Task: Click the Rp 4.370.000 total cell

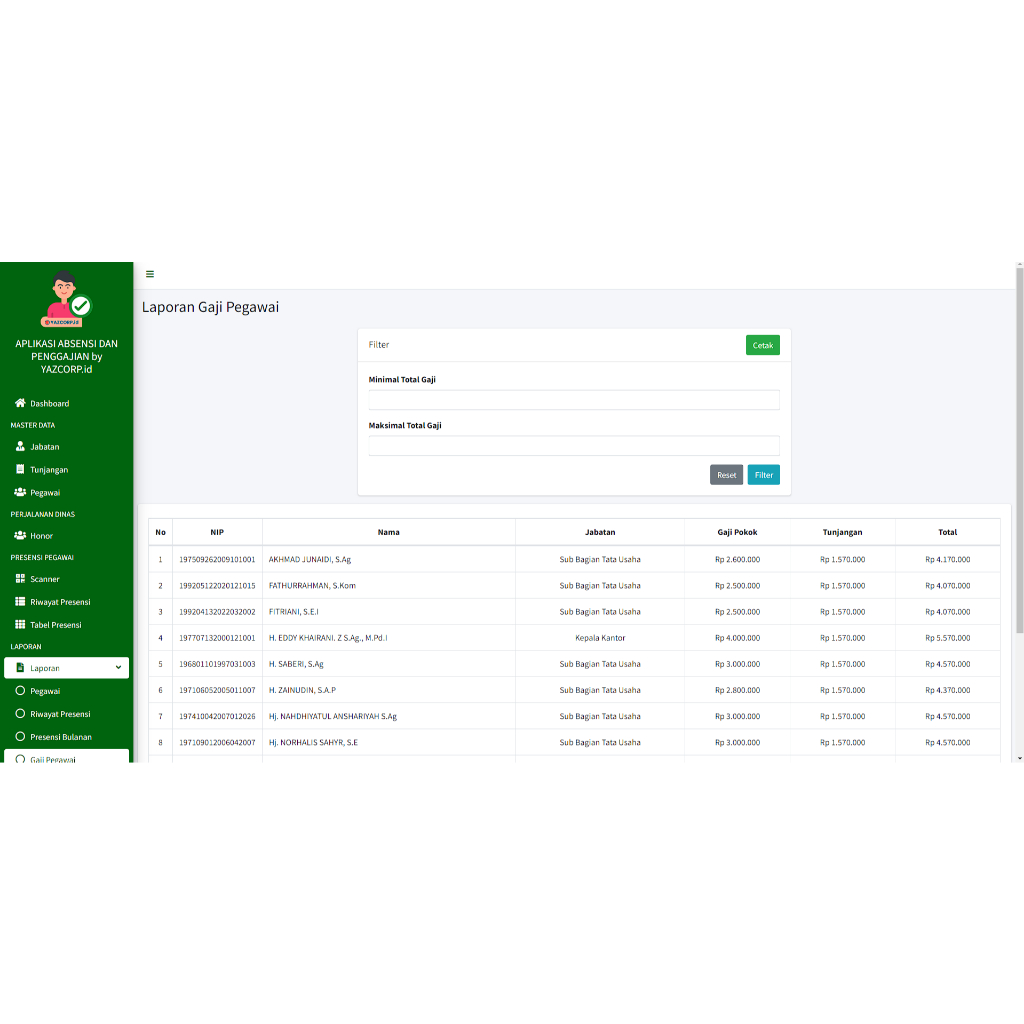Action: [948, 690]
